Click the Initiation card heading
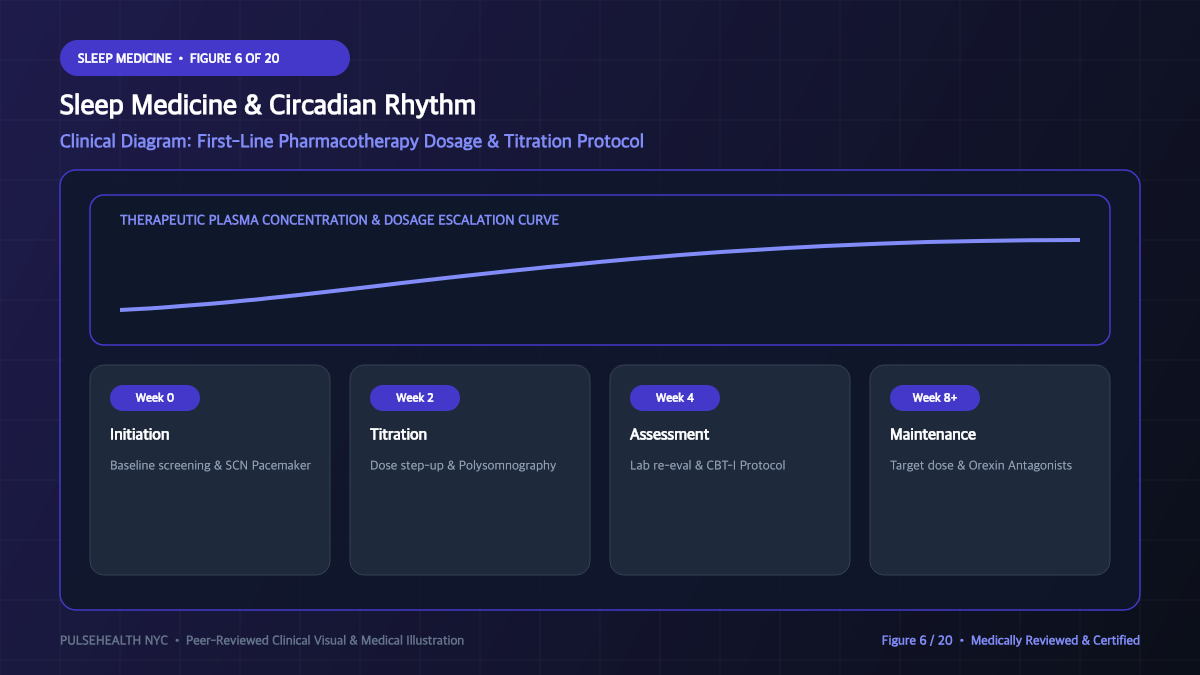This screenshot has width=1200, height=675. [x=140, y=434]
